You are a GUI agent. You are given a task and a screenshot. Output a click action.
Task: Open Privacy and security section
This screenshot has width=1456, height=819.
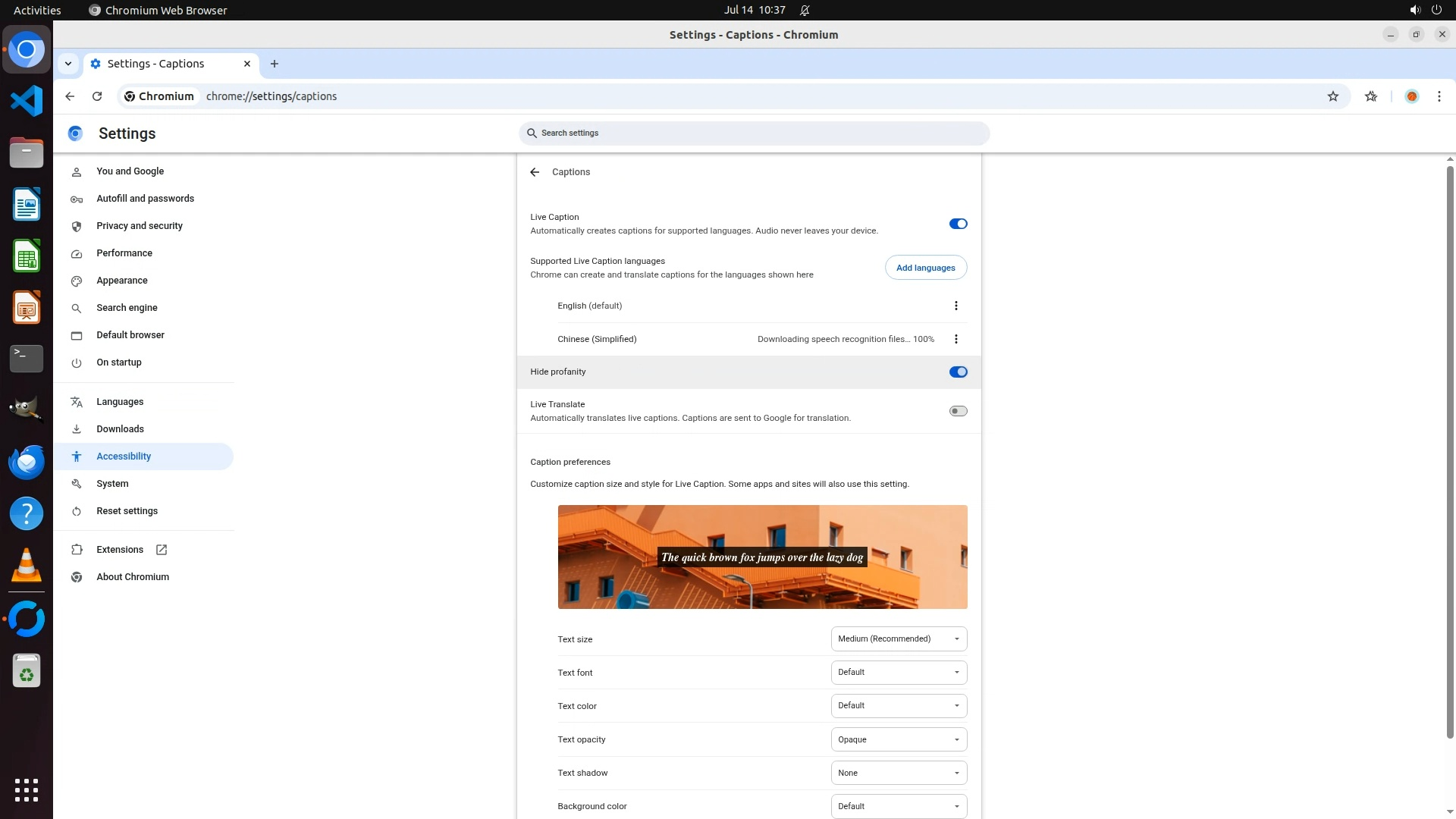(140, 226)
